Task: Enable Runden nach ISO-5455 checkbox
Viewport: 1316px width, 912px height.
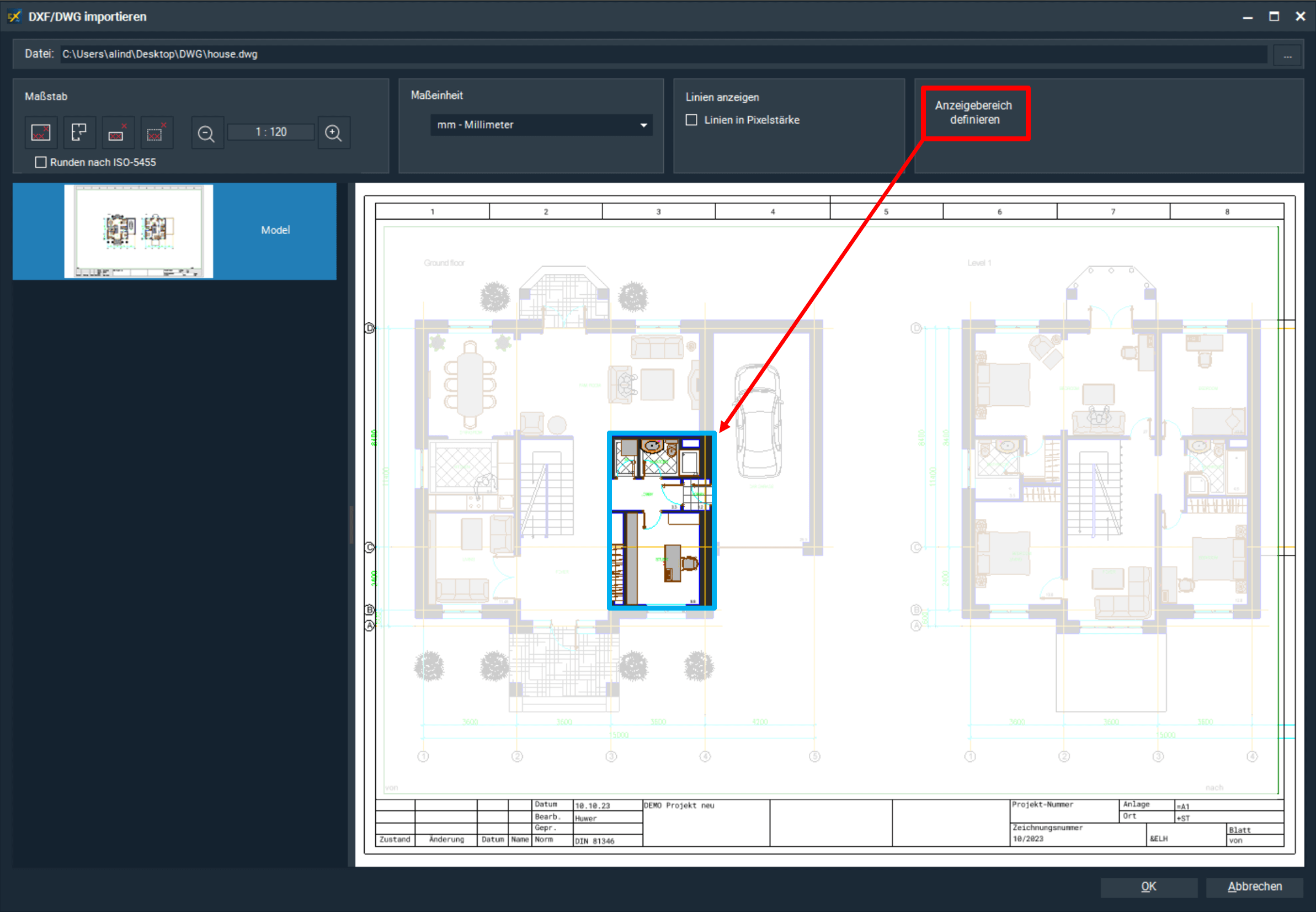Action: pyautogui.click(x=41, y=162)
